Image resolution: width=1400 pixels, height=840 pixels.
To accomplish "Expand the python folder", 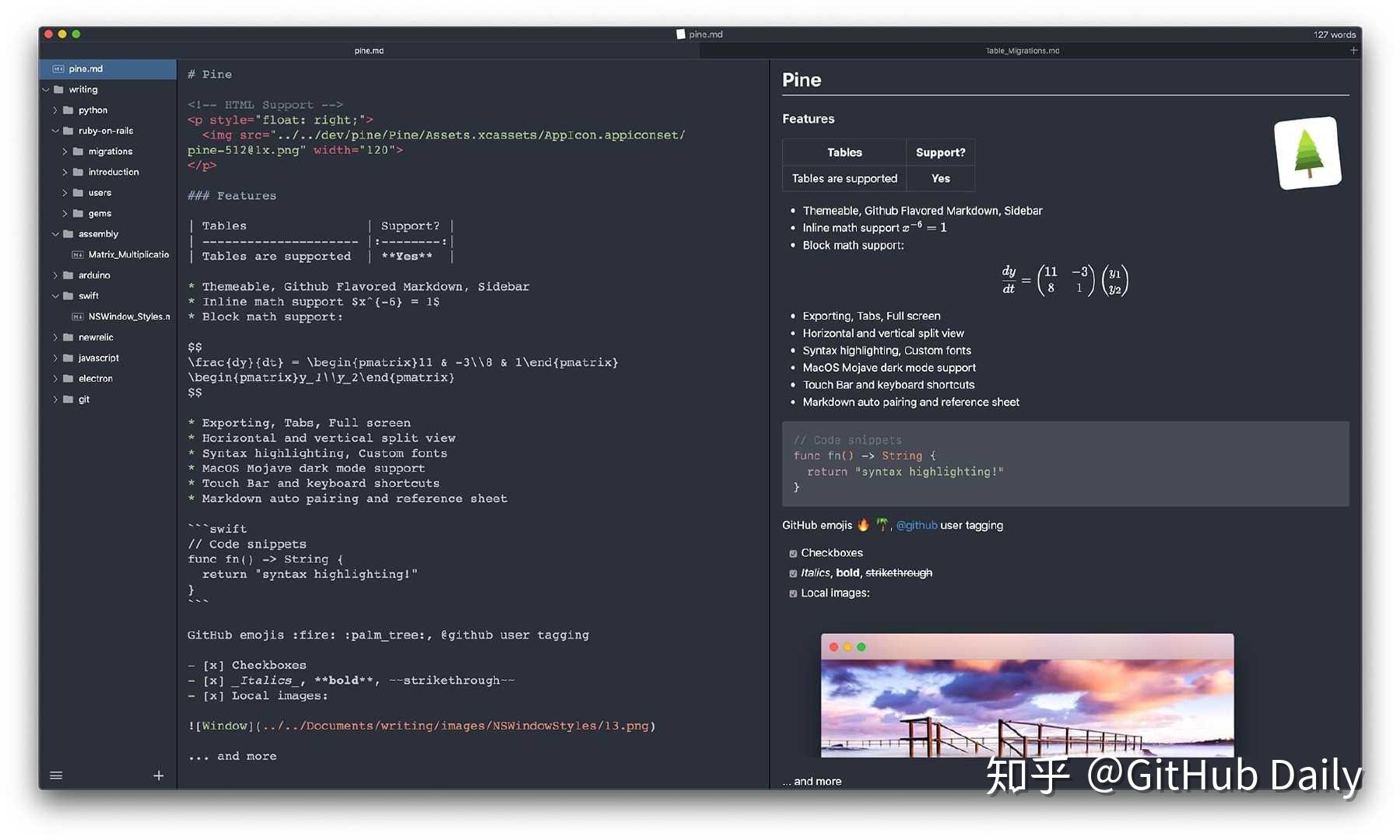I will point(55,110).
